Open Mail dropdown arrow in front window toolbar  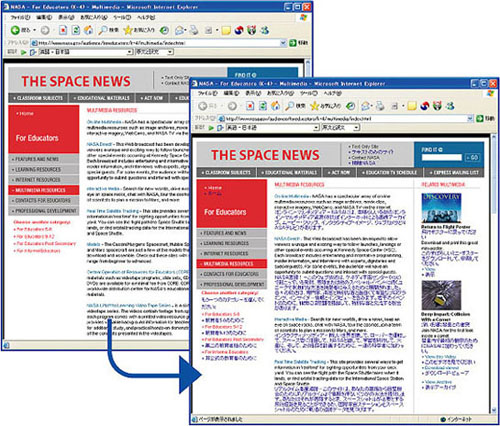(x=373, y=106)
